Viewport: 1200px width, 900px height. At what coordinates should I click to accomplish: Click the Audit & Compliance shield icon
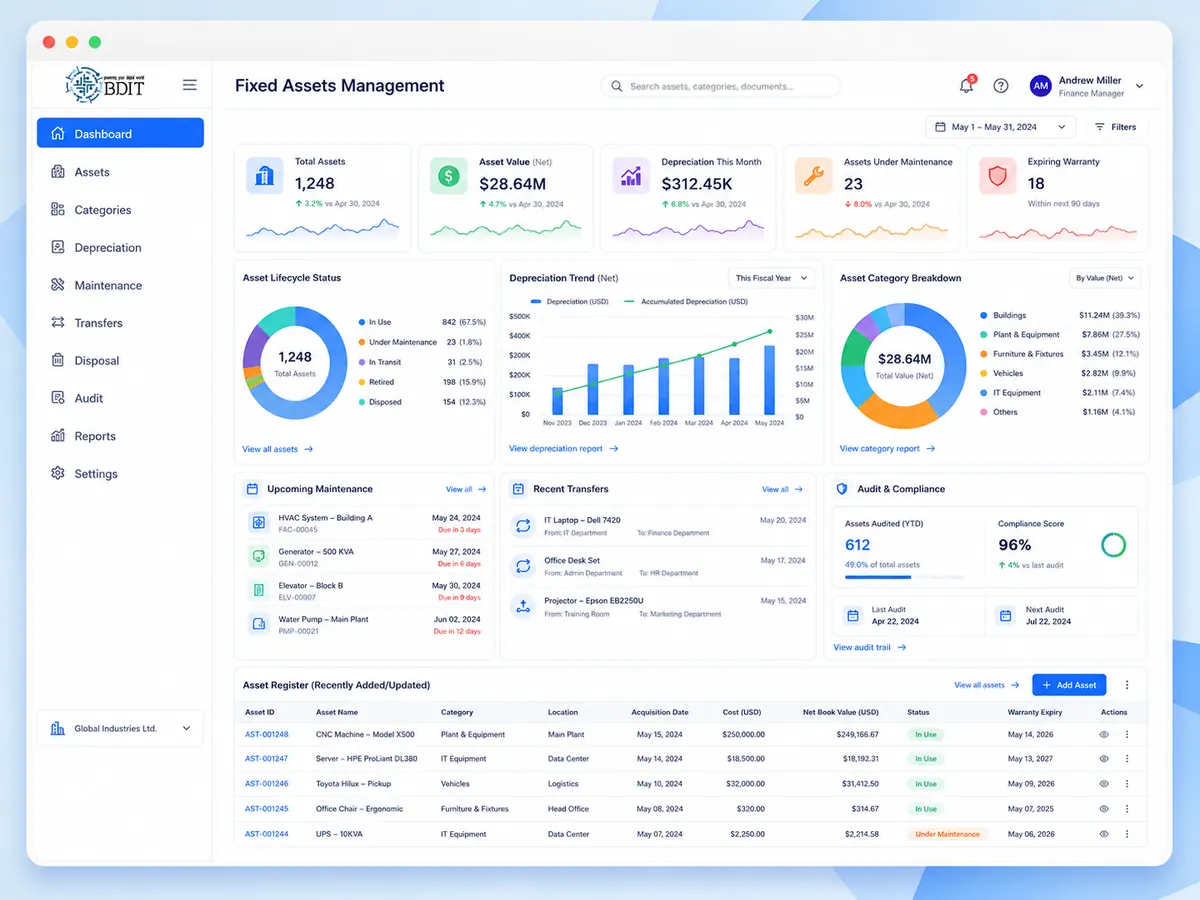click(841, 489)
